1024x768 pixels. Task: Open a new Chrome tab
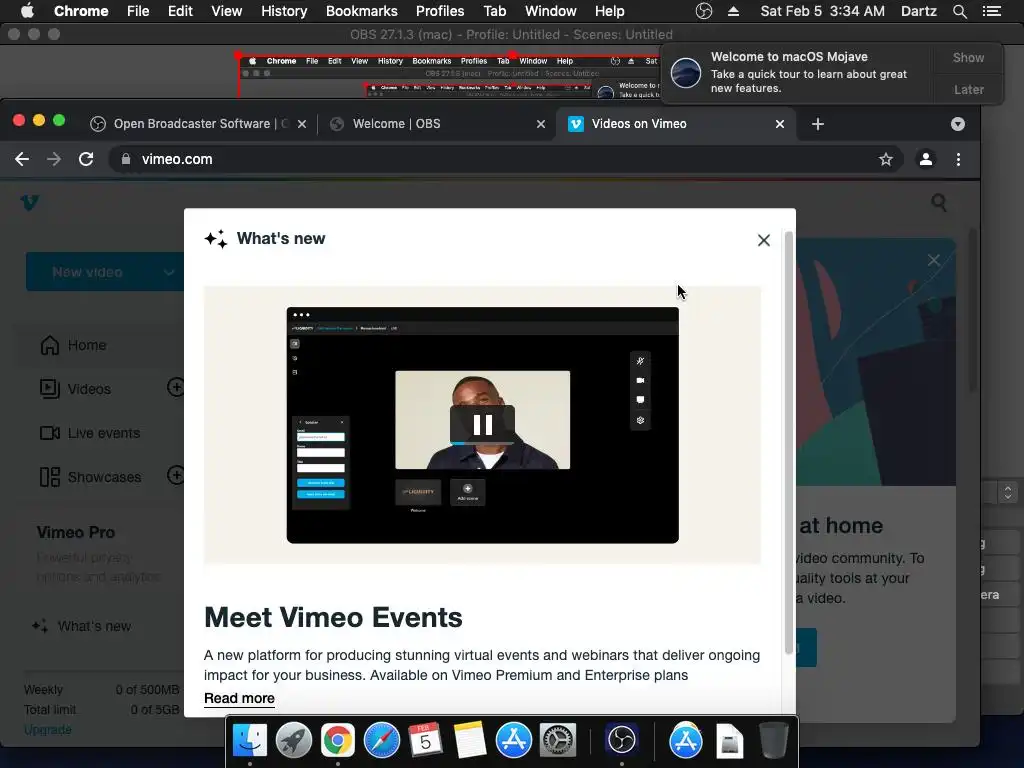(x=818, y=124)
